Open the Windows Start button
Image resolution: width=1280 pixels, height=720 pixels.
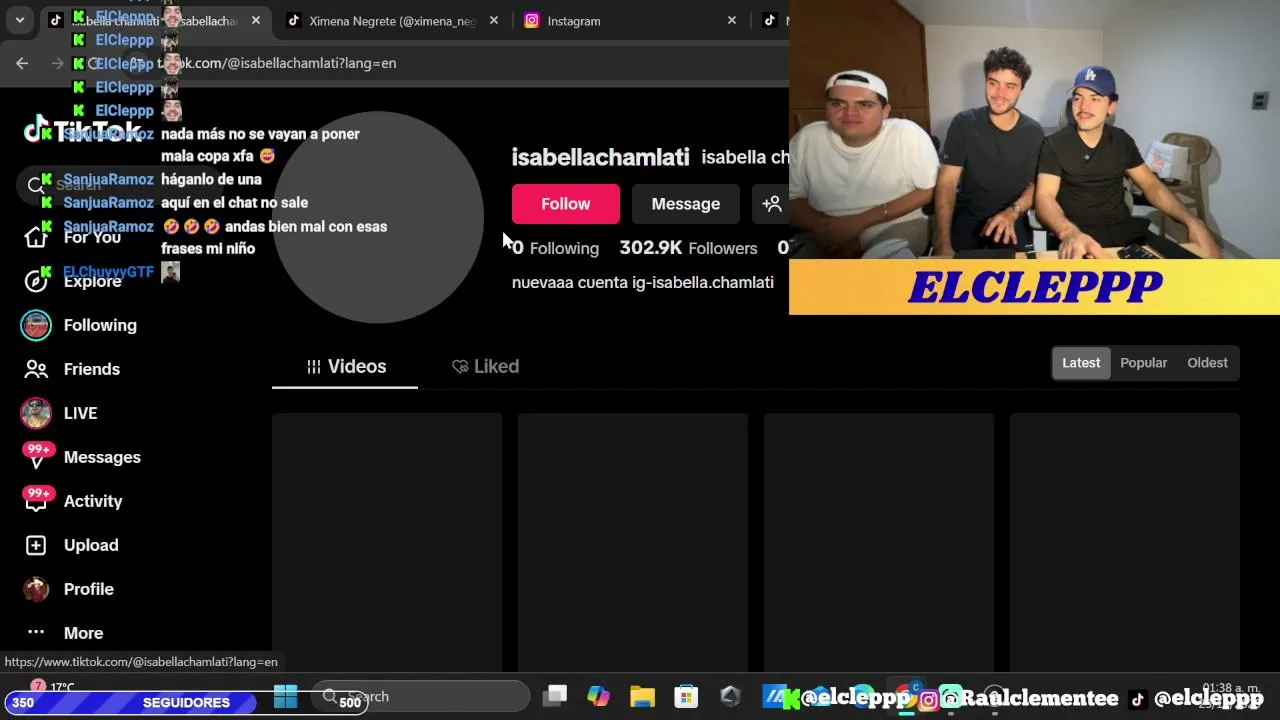(285, 696)
